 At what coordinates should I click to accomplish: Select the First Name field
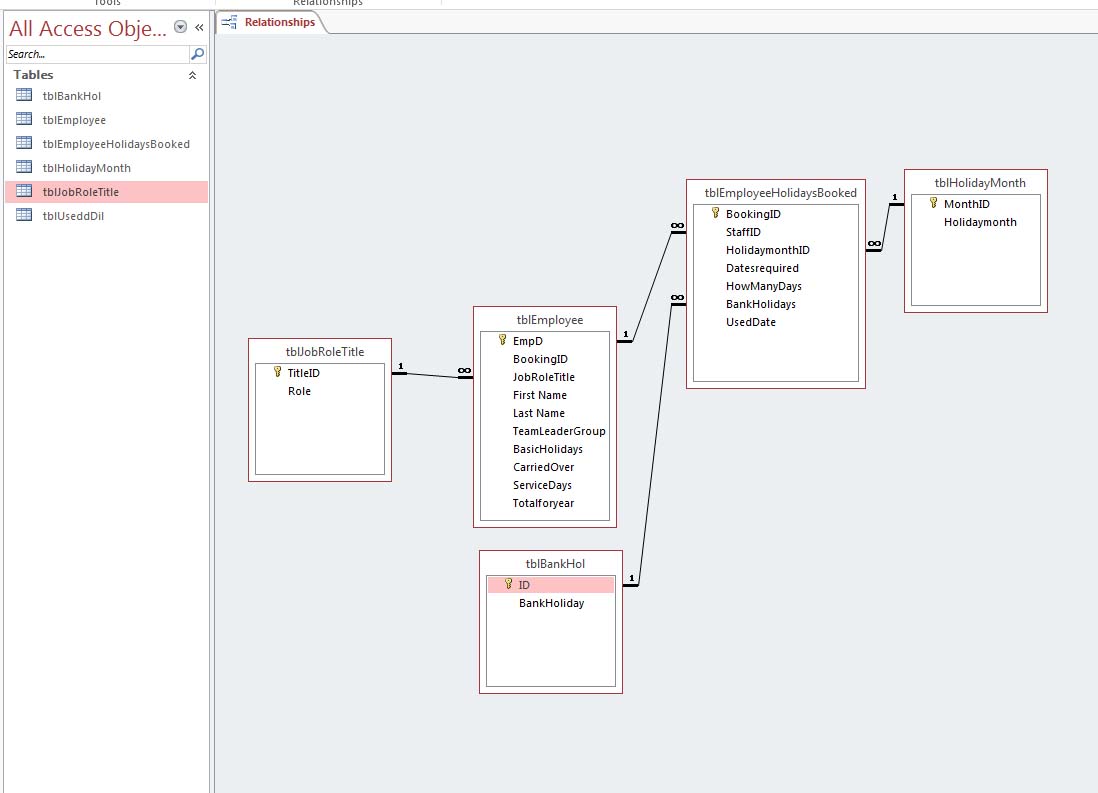click(545, 395)
